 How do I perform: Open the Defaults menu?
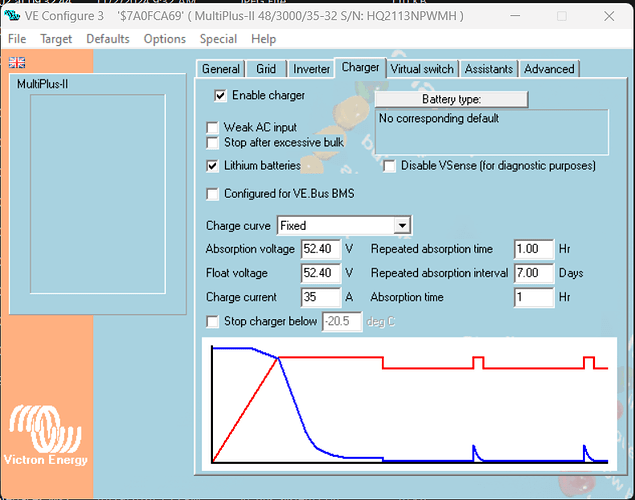point(108,39)
